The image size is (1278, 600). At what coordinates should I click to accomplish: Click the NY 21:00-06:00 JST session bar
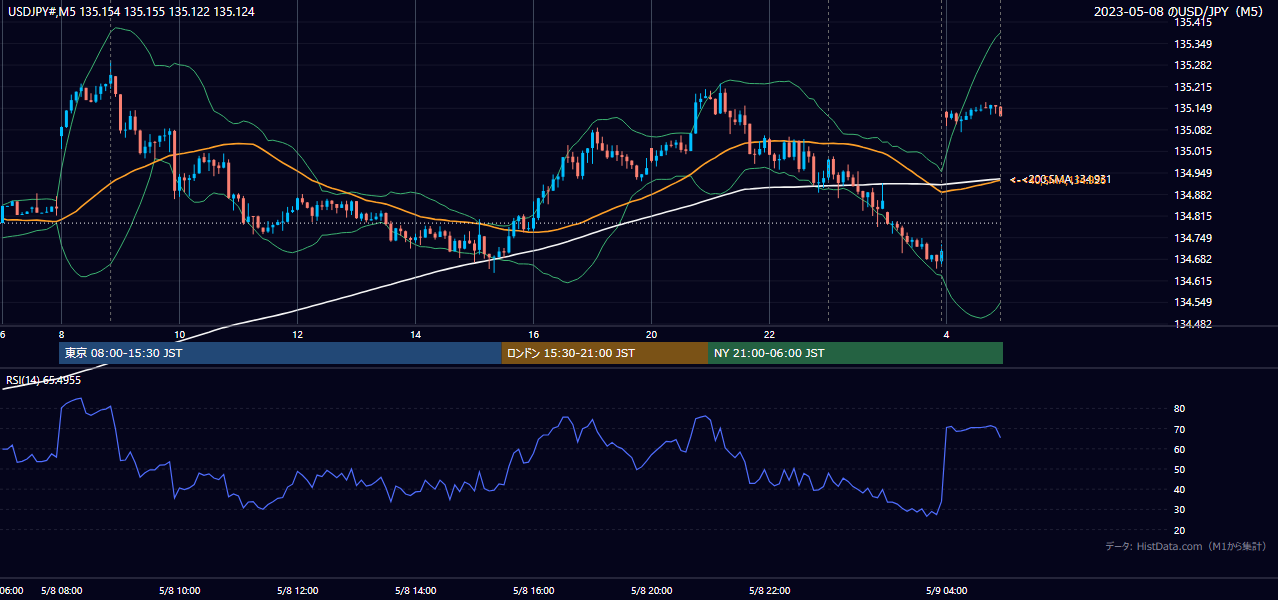coord(855,353)
